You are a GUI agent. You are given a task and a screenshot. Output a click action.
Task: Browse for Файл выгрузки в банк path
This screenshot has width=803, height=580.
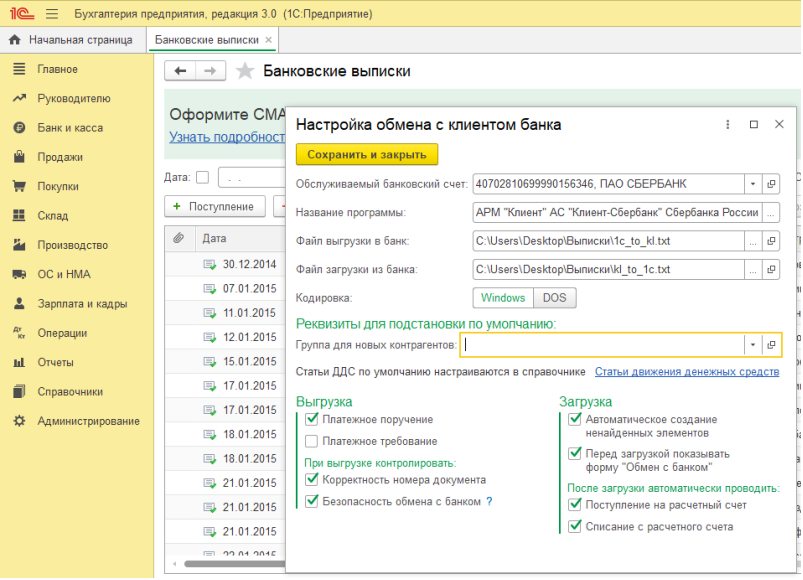753,241
